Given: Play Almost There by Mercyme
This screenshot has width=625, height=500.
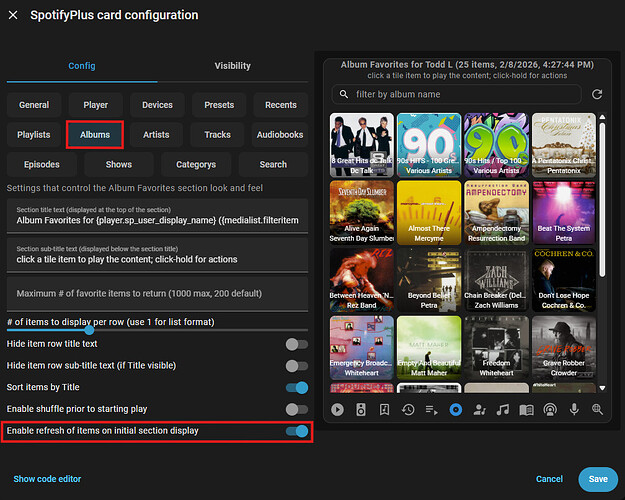Looking at the screenshot, I should [x=429, y=213].
